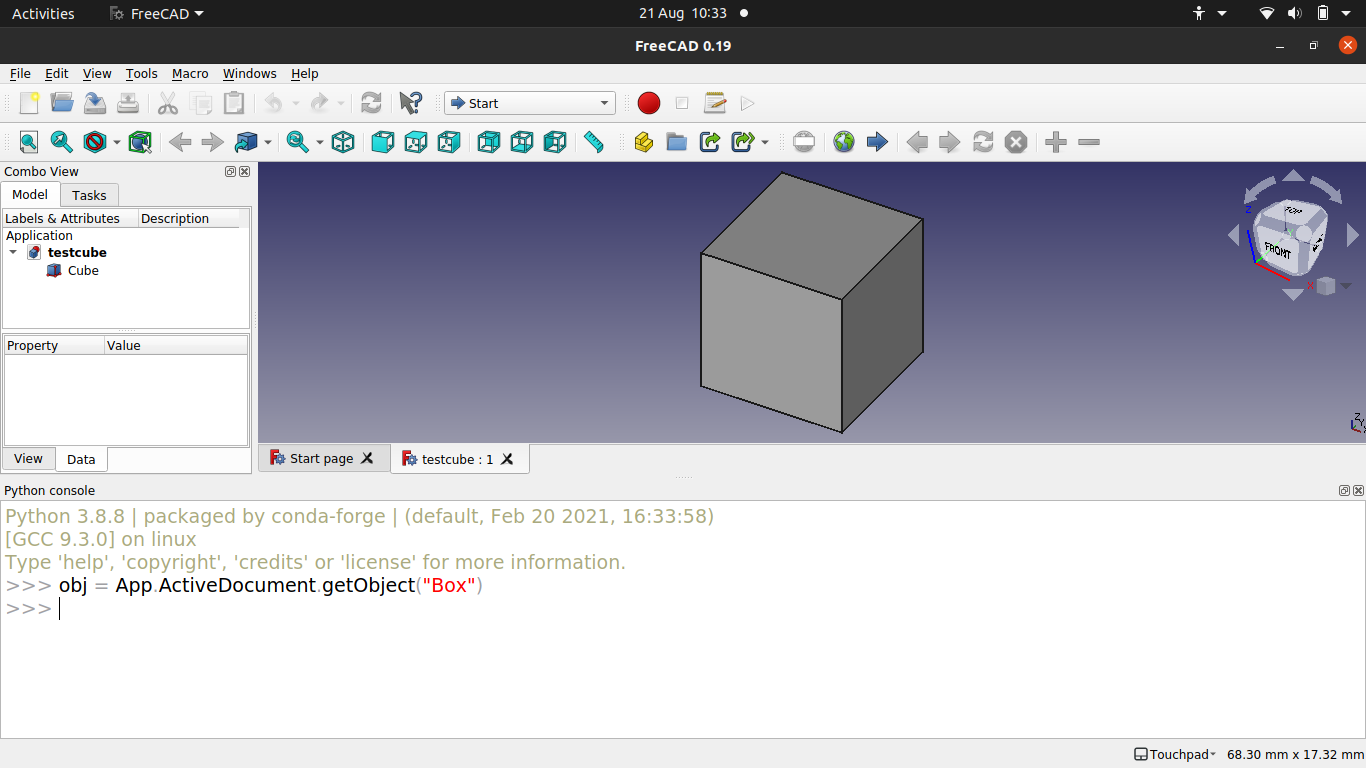Open the Sync View dropdown arrow
The image size is (1366, 768).
pyautogui.click(x=267, y=143)
